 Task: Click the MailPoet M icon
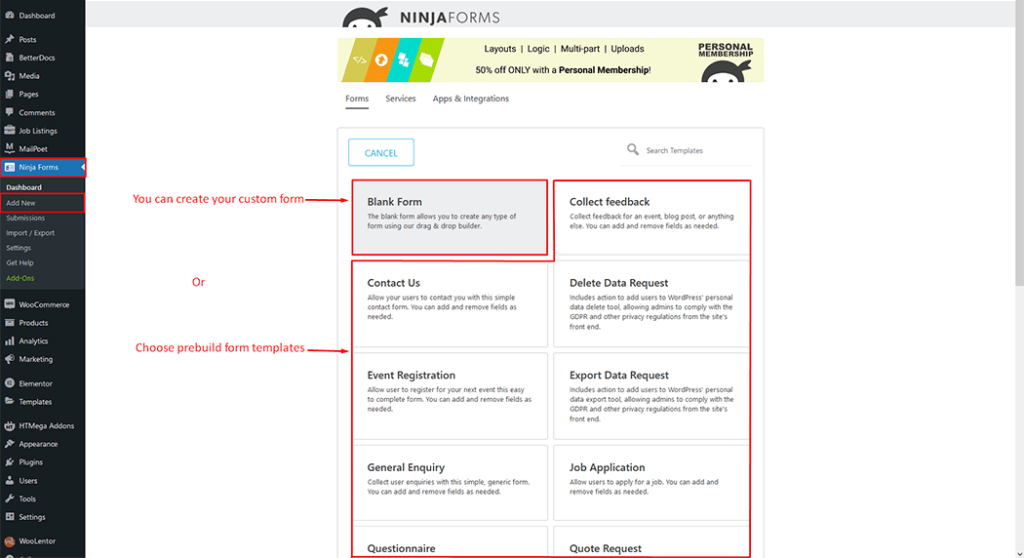9,148
